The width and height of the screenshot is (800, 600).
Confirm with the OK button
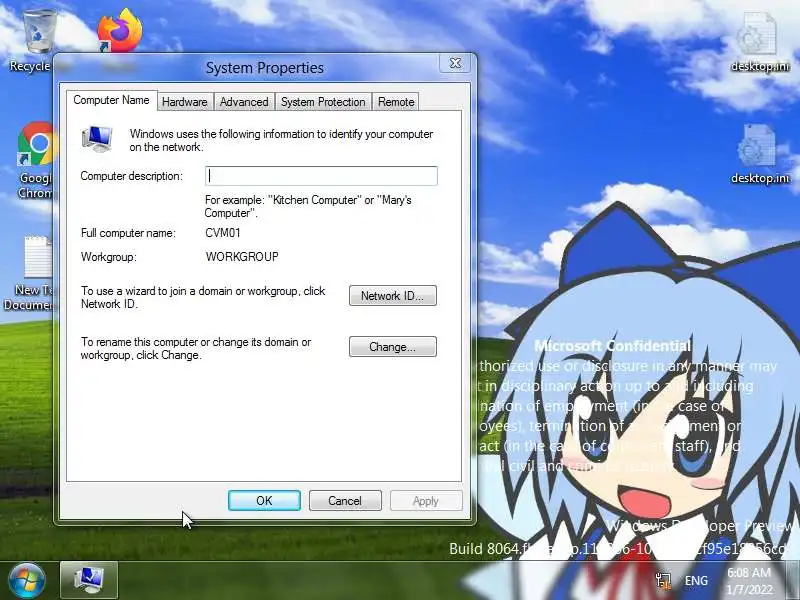pyautogui.click(x=264, y=501)
